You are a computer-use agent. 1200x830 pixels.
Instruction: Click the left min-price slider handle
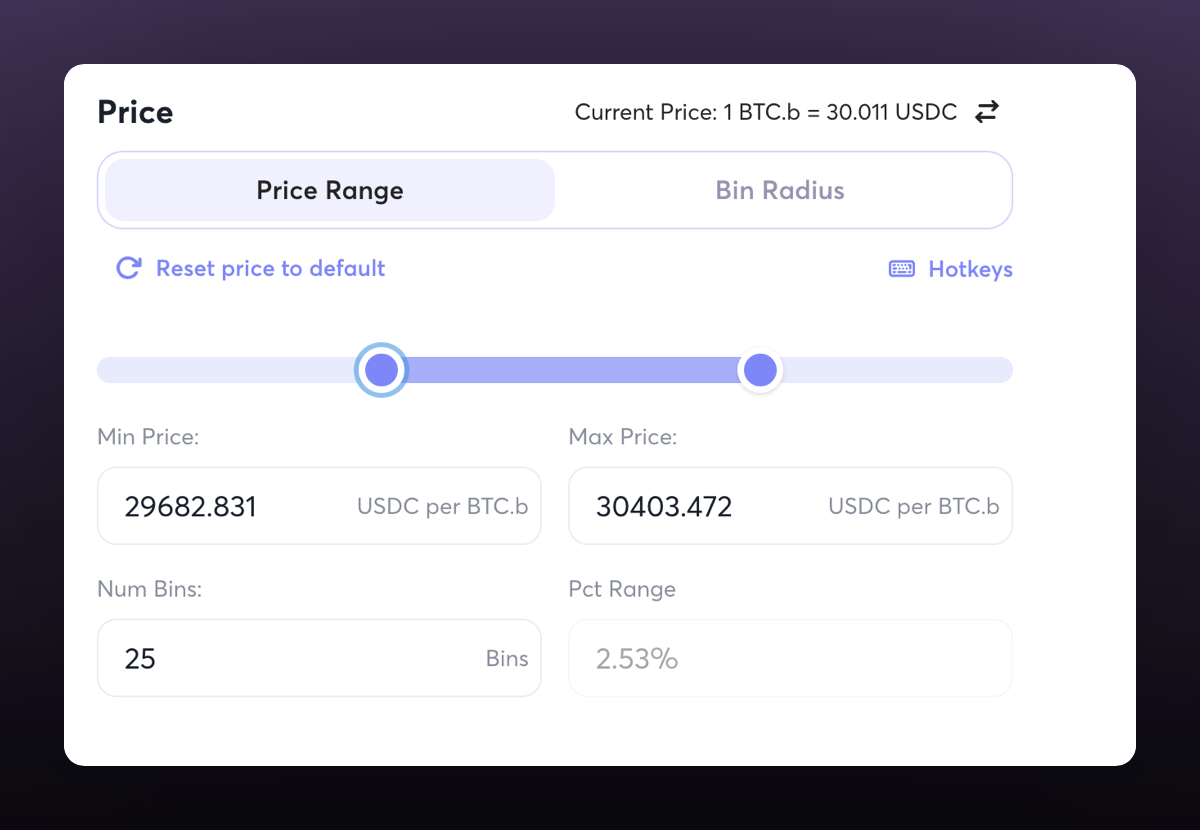pyautogui.click(x=381, y=370)
